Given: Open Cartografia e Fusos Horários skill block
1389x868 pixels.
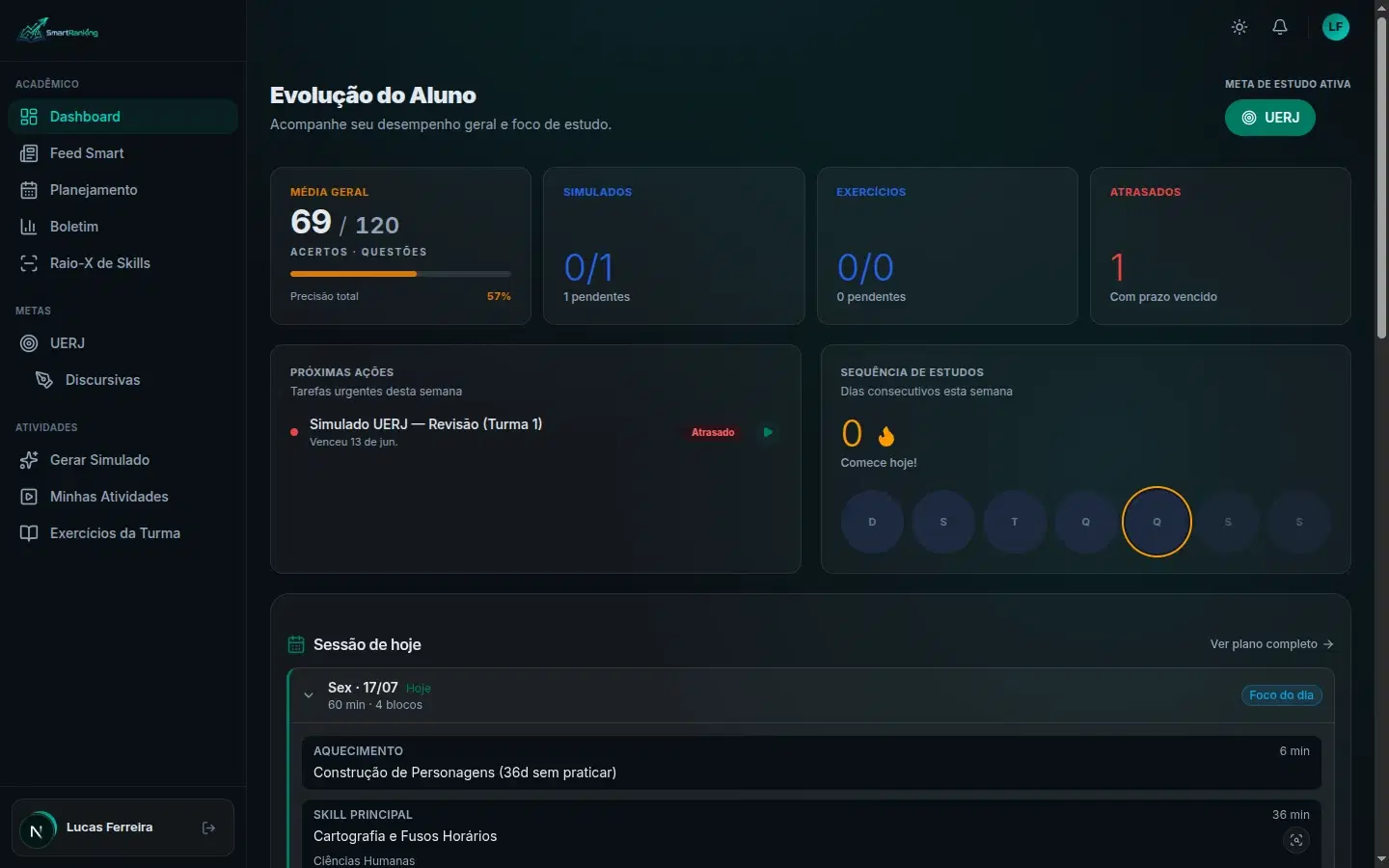Looking at the screenshot, I should point(811,833).
